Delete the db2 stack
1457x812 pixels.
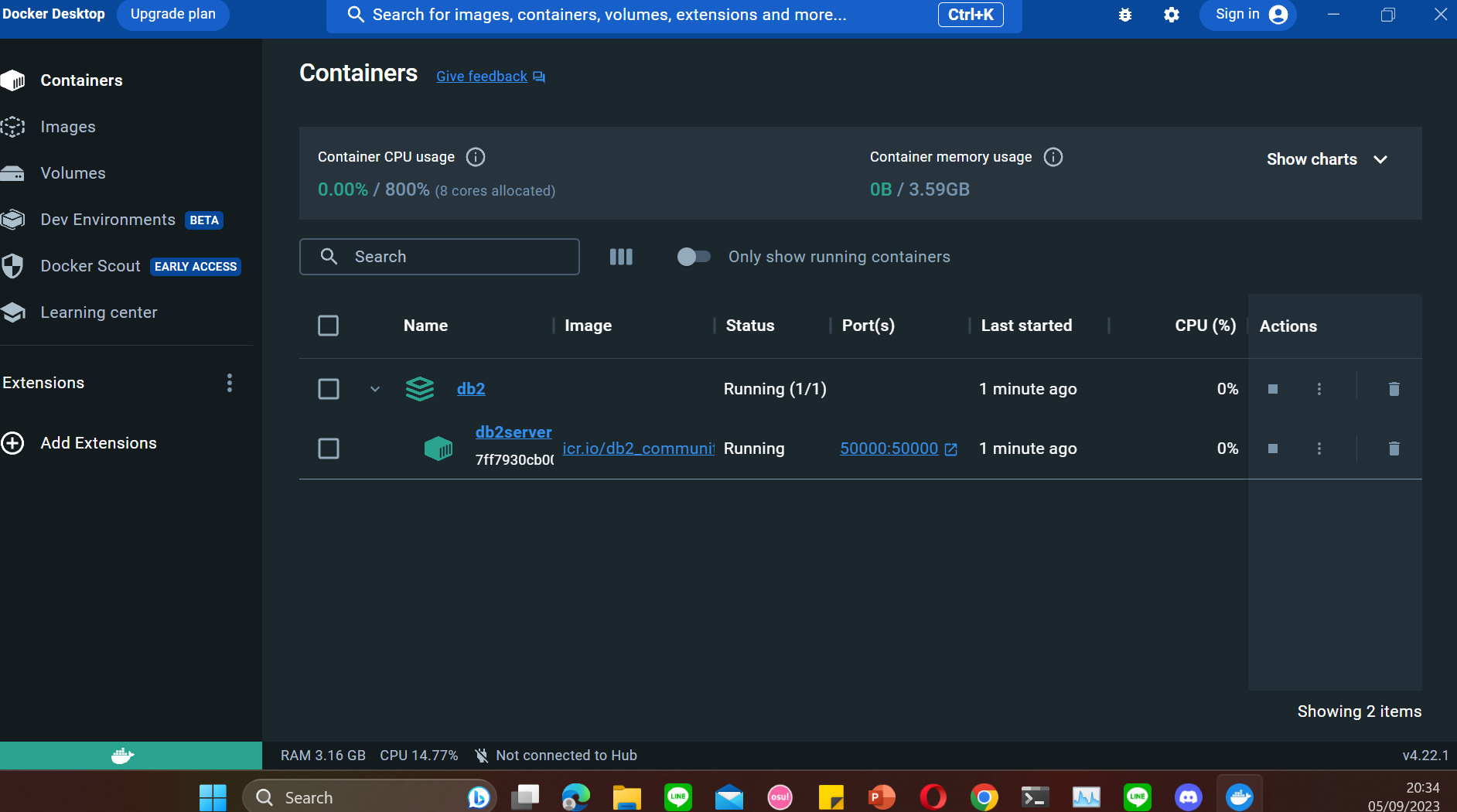tap(1394, 389)
